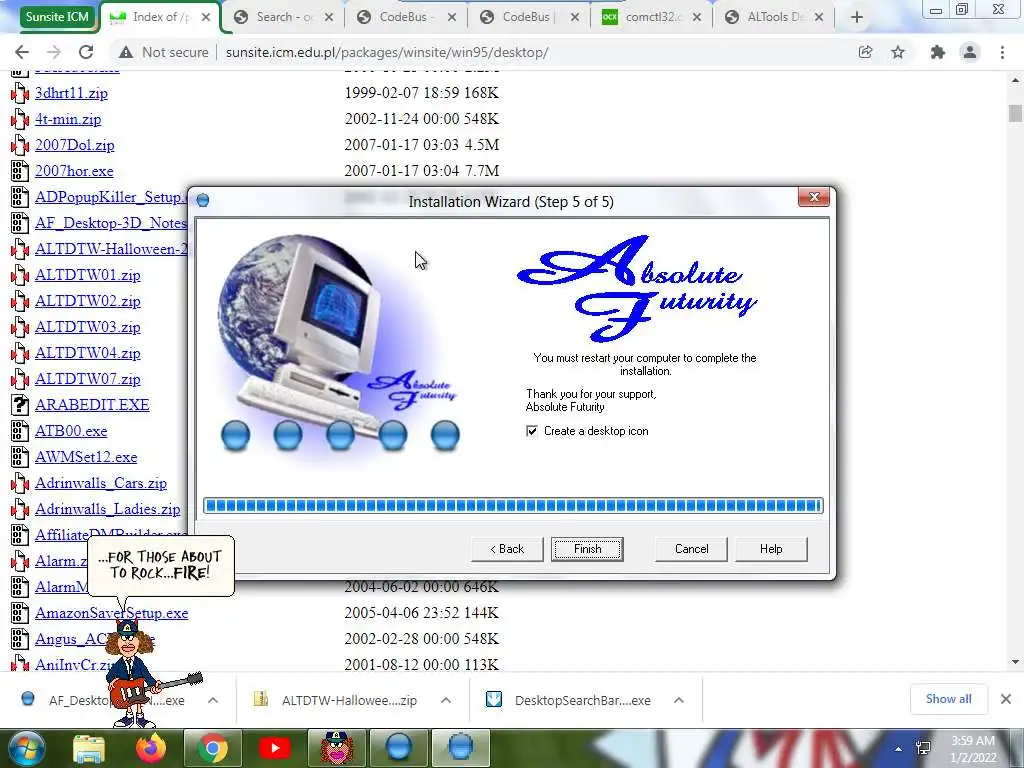Click the Not secure warning icon

point(125,52)
